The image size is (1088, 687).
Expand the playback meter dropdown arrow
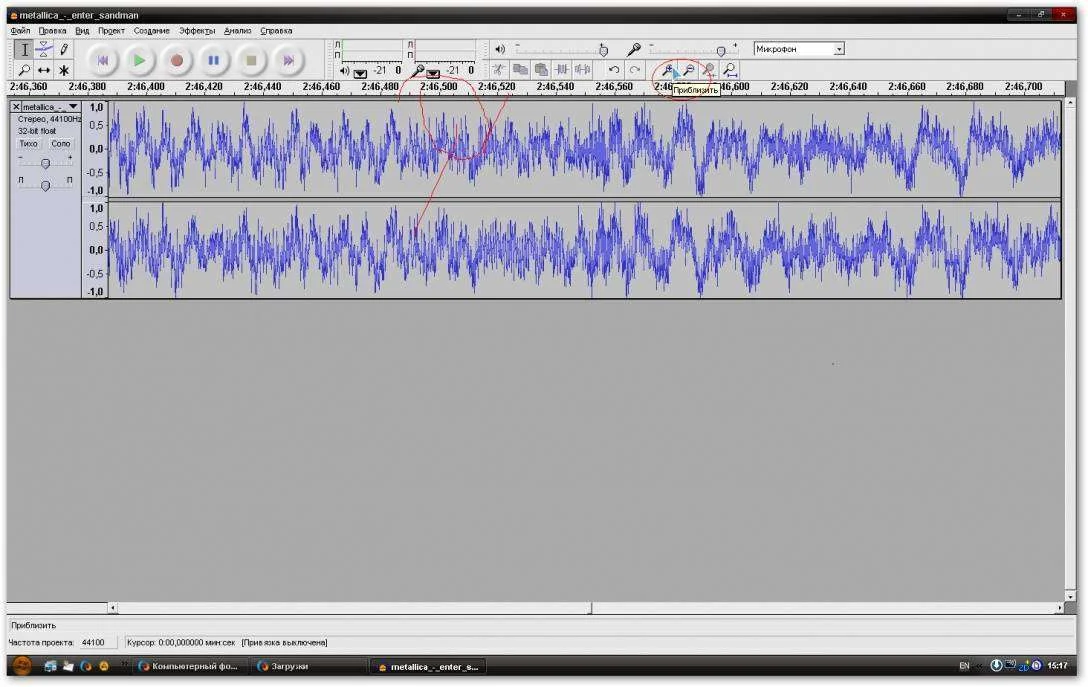click(360, 72)
